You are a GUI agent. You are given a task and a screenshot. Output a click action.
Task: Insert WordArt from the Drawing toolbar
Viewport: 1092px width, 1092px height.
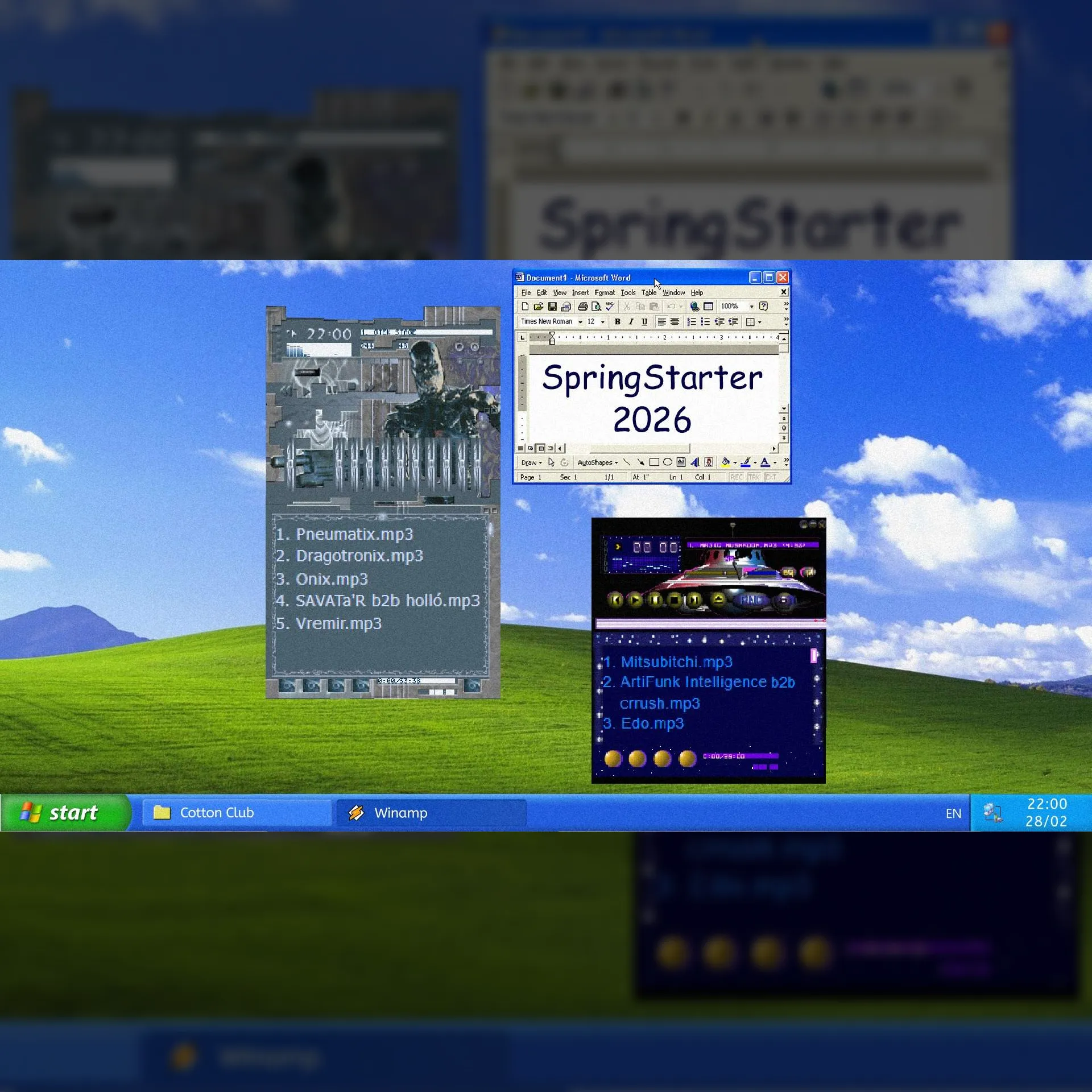695,462
